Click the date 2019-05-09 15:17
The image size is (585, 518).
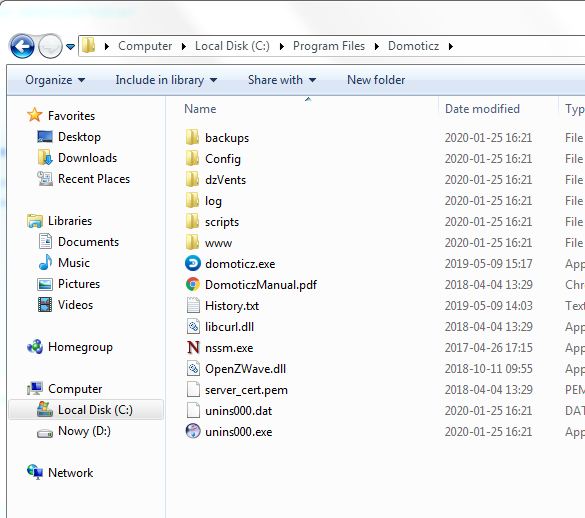488,264
